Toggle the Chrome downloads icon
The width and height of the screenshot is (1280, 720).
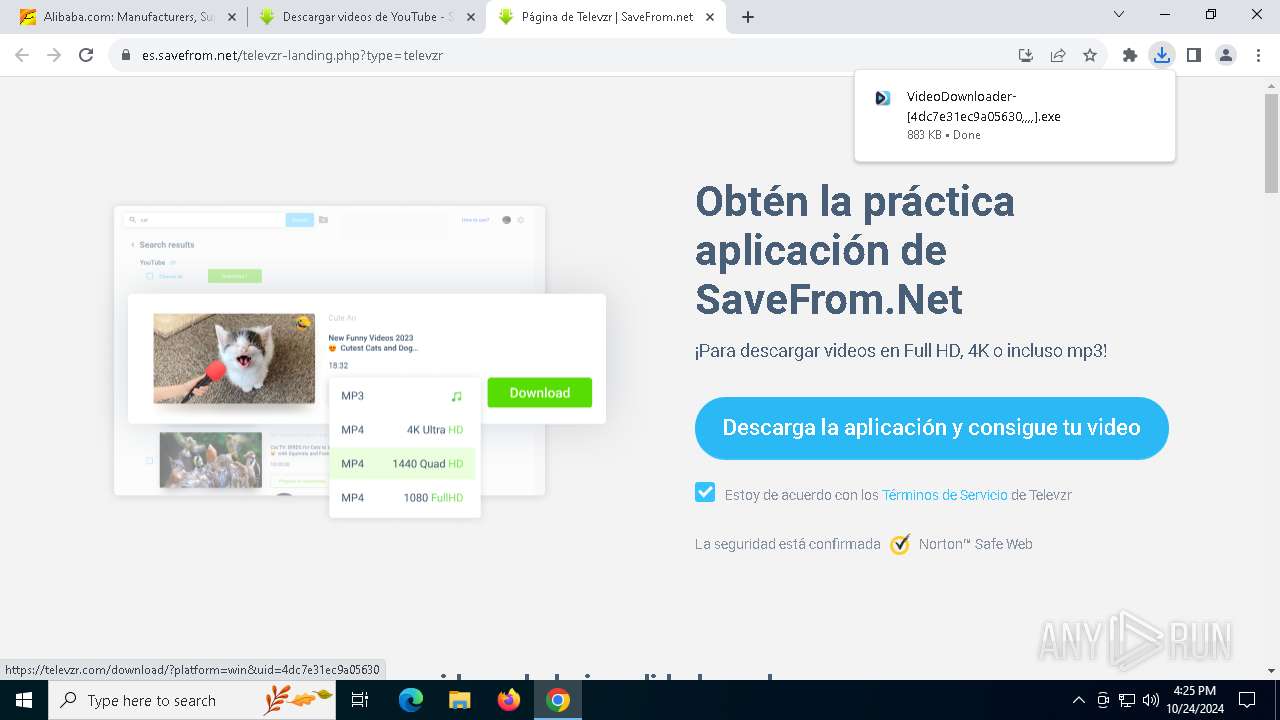(x=1161, y=55)
